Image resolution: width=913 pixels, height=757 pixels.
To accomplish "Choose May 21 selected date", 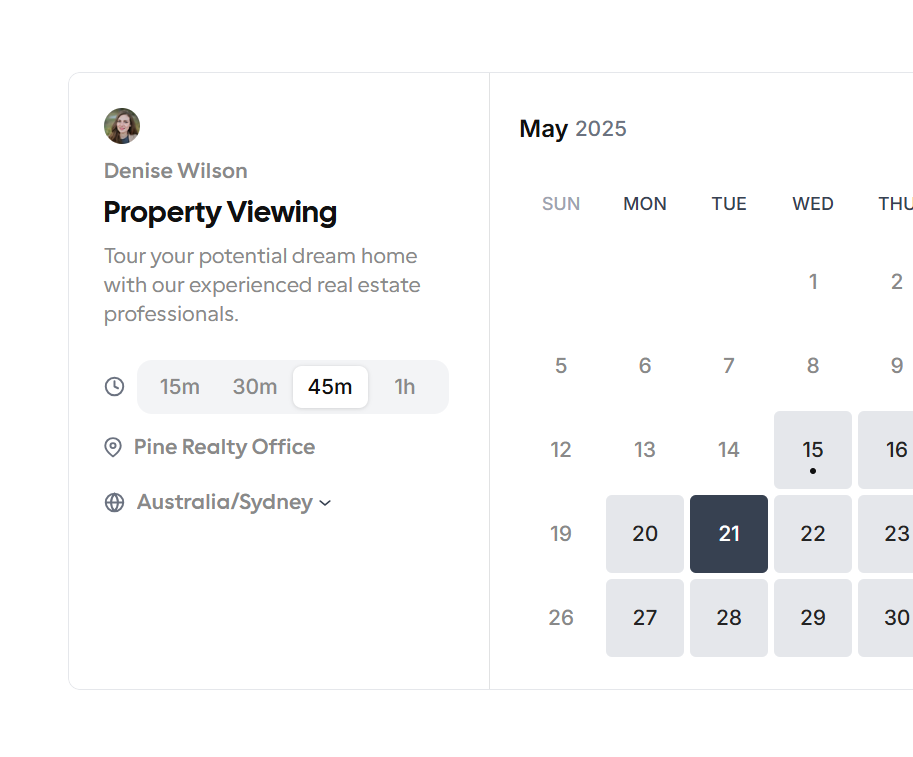I will [x=729, y=534].
